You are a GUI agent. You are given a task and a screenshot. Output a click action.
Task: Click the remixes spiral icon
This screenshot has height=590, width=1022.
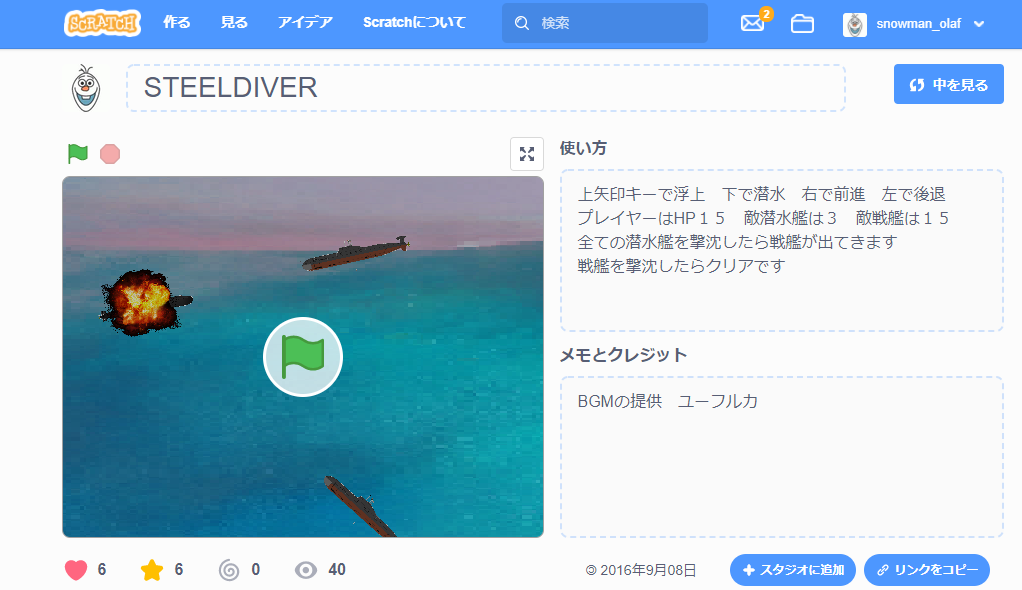229,570
